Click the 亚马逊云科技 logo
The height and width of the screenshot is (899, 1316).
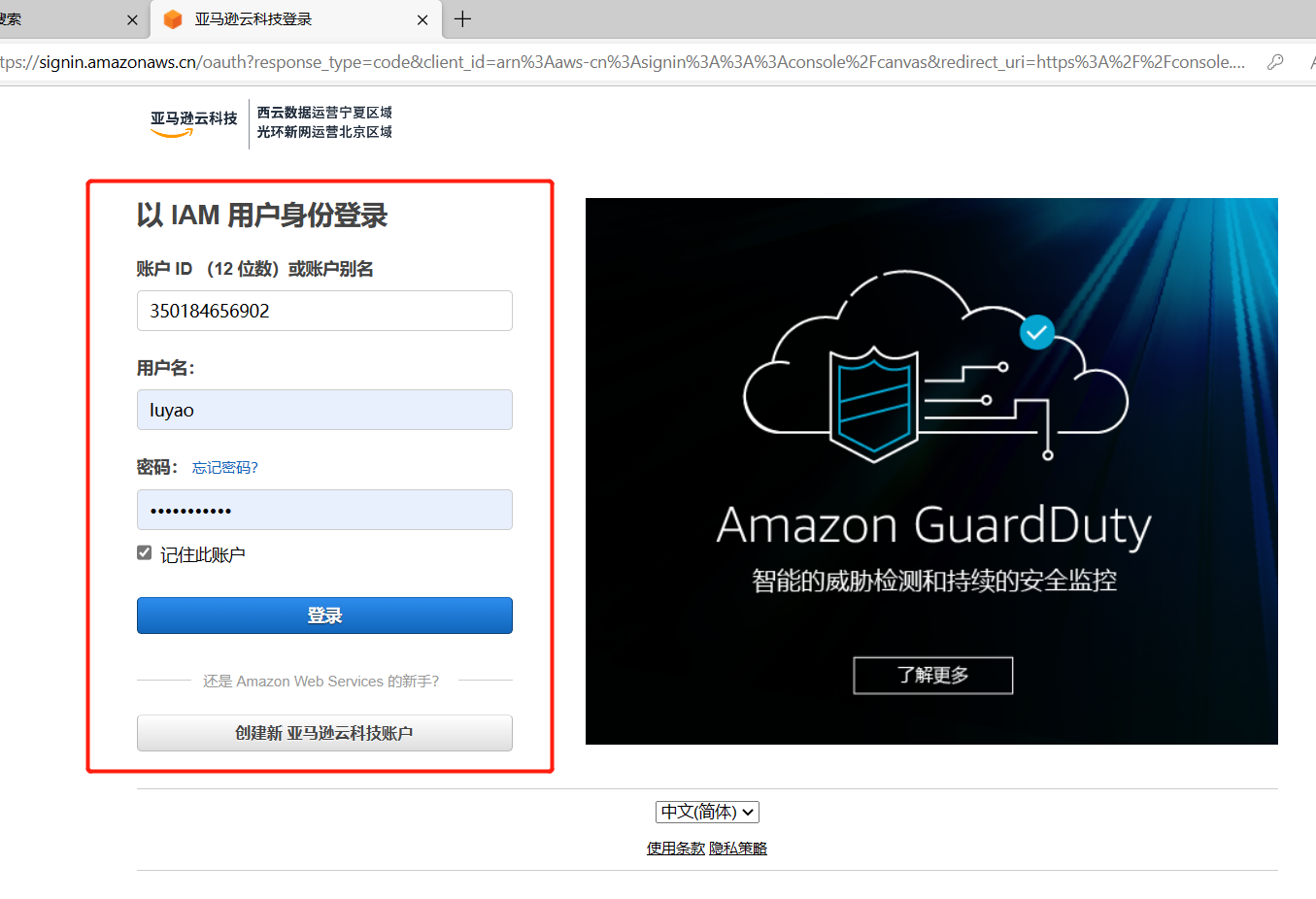(193, 123)
